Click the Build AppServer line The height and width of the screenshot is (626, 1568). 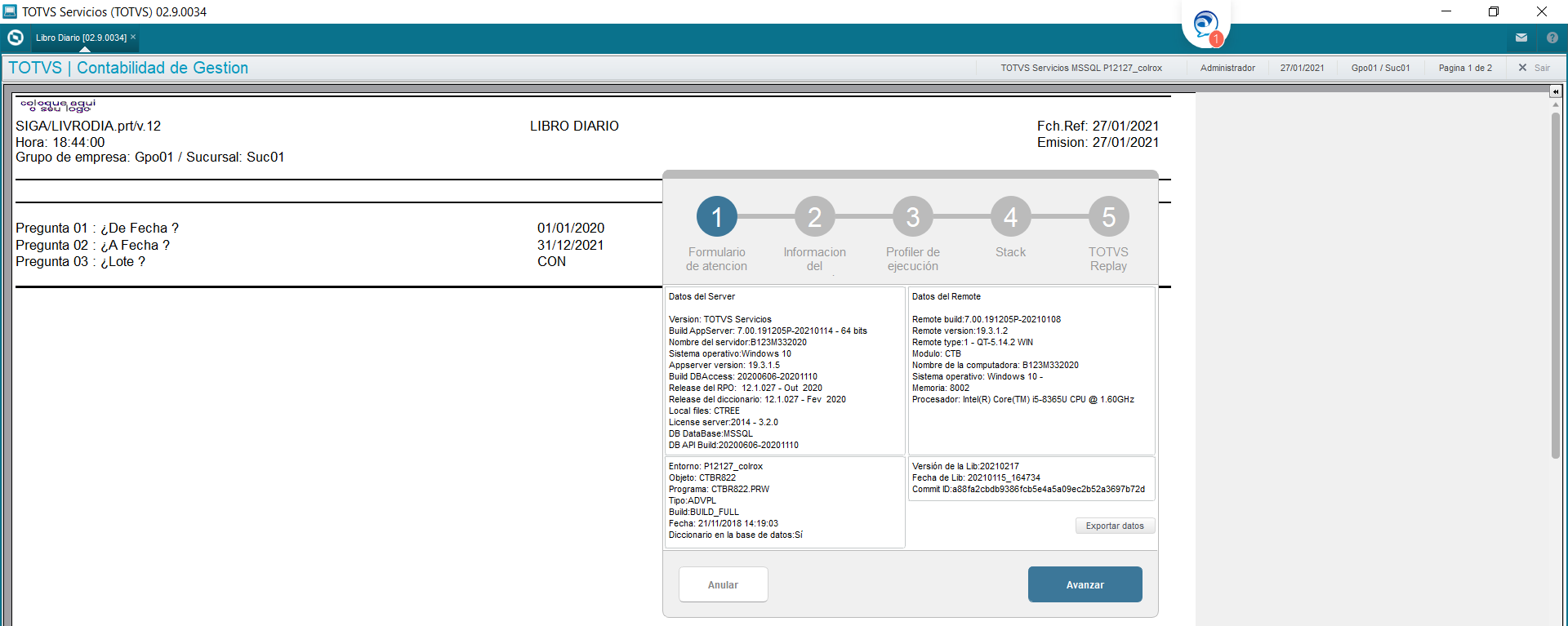point(768,331)
